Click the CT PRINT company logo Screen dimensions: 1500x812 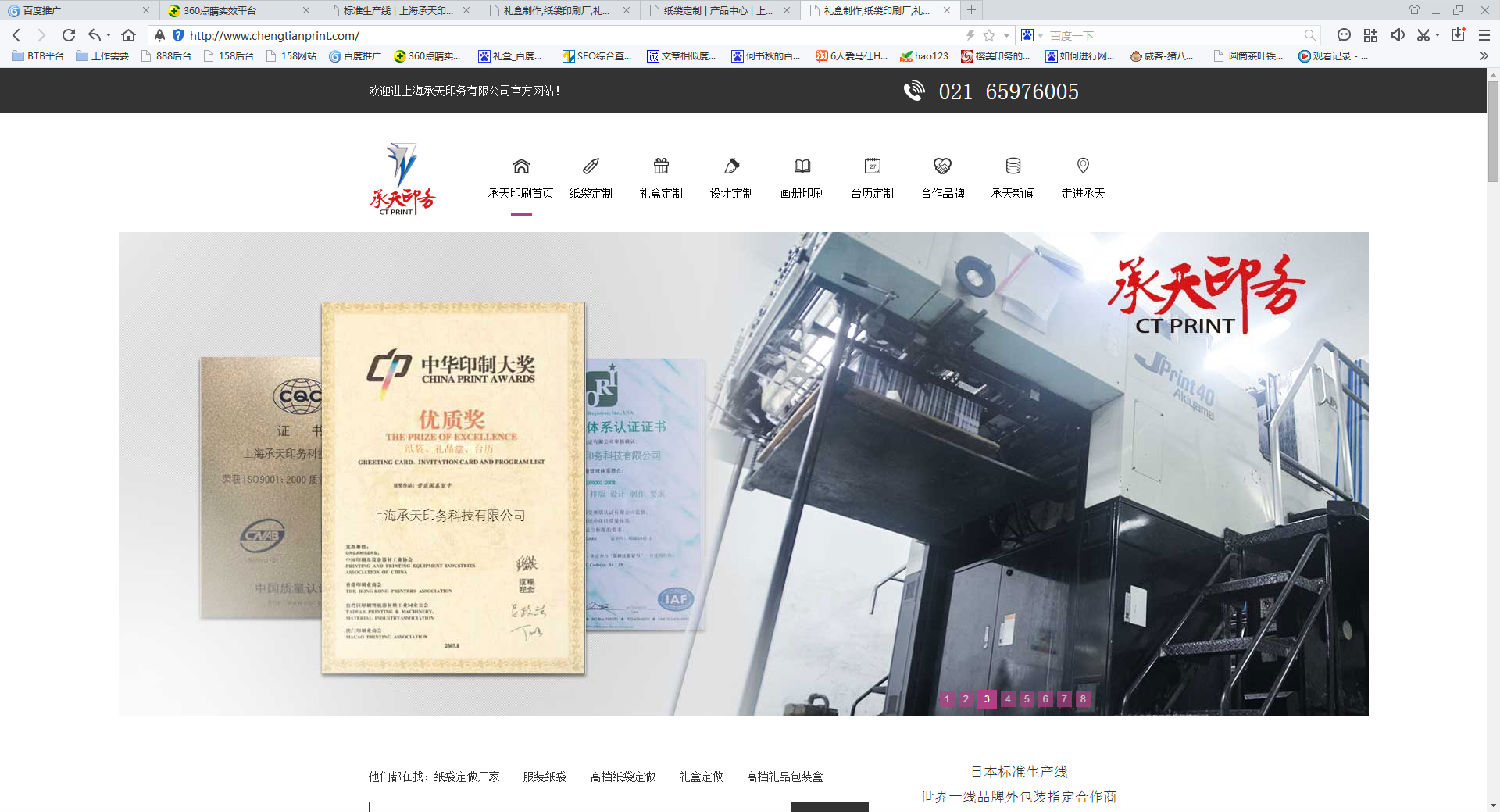[403, 179]
